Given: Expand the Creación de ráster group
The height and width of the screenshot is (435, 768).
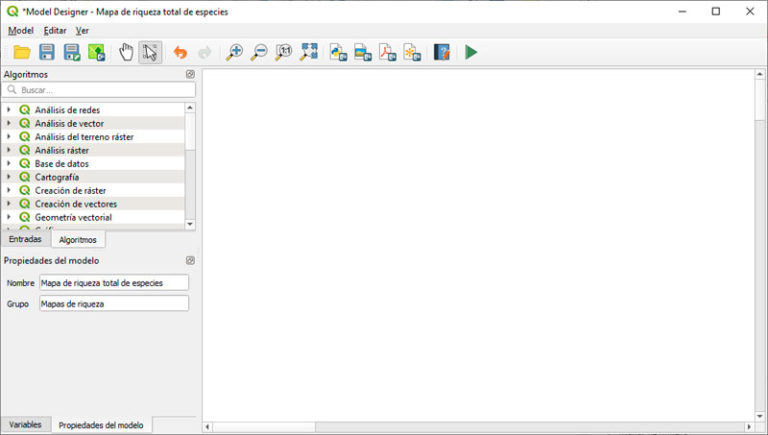Looking at the screenshot, I should (x=9, y=190).
